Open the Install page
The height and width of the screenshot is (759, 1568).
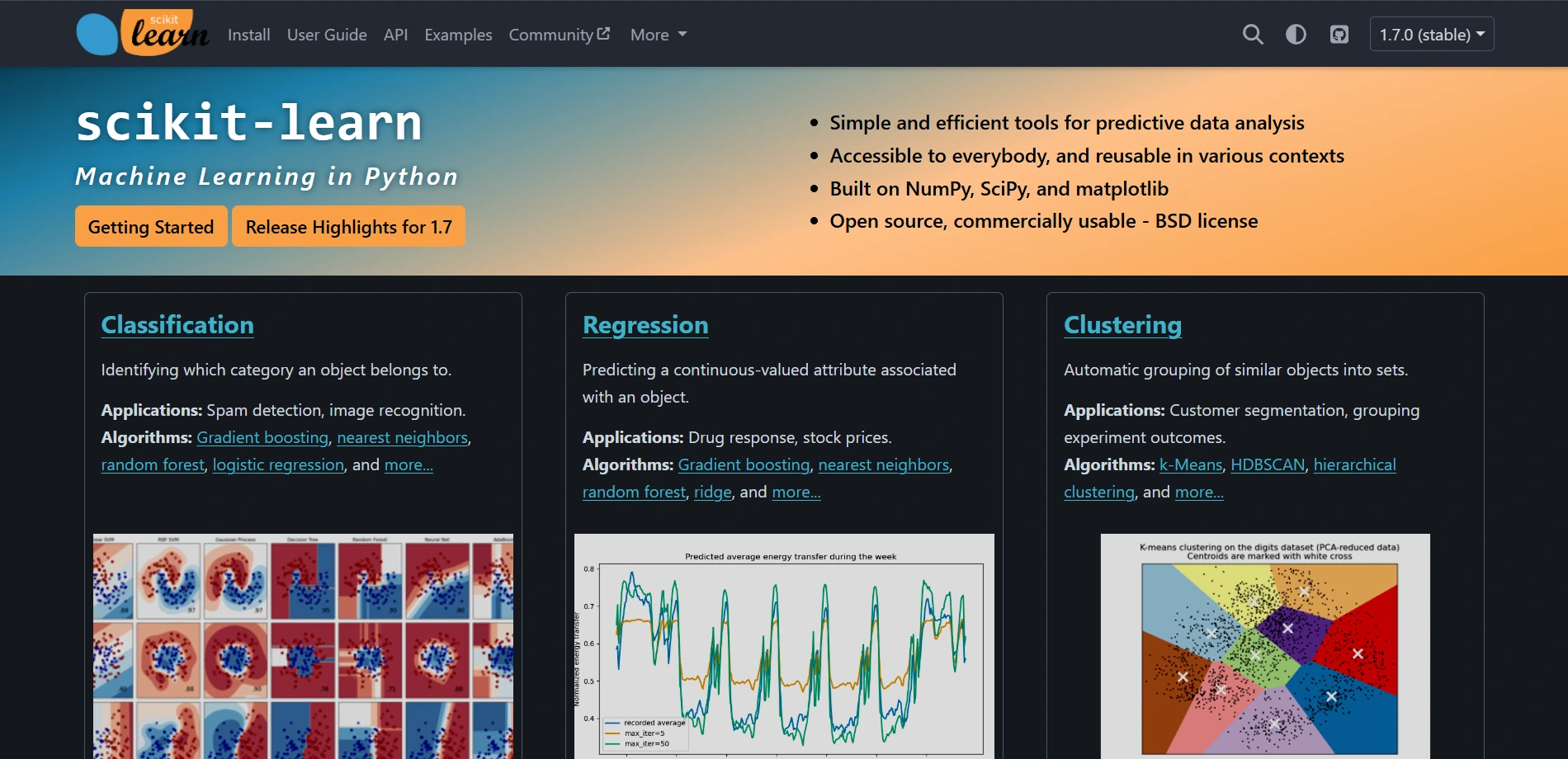pyautogui.click(x=248, y=35)
